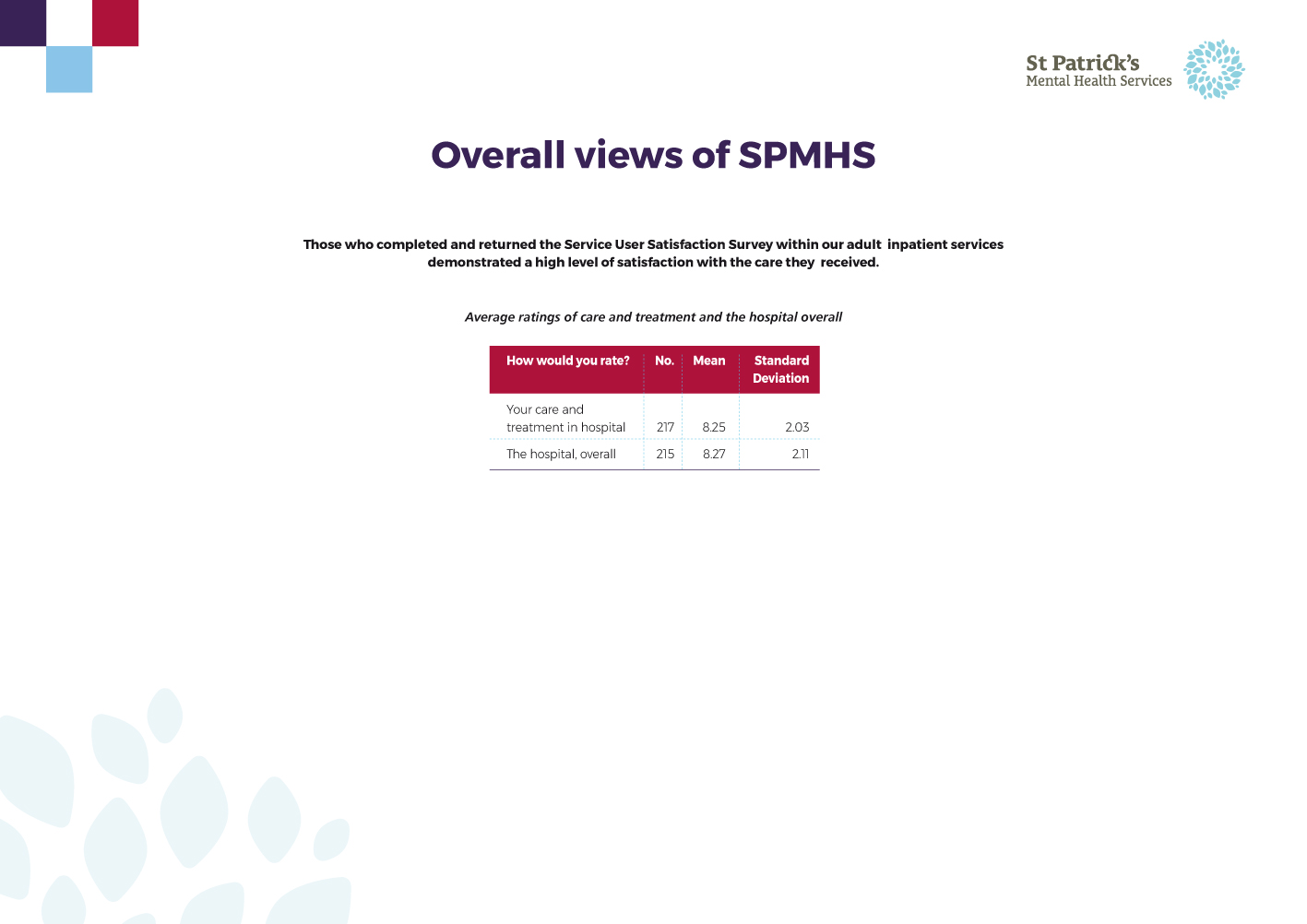Select 'The hospital, overall' row label
This screenshot has height=924, width=1307.
[561, 454]
